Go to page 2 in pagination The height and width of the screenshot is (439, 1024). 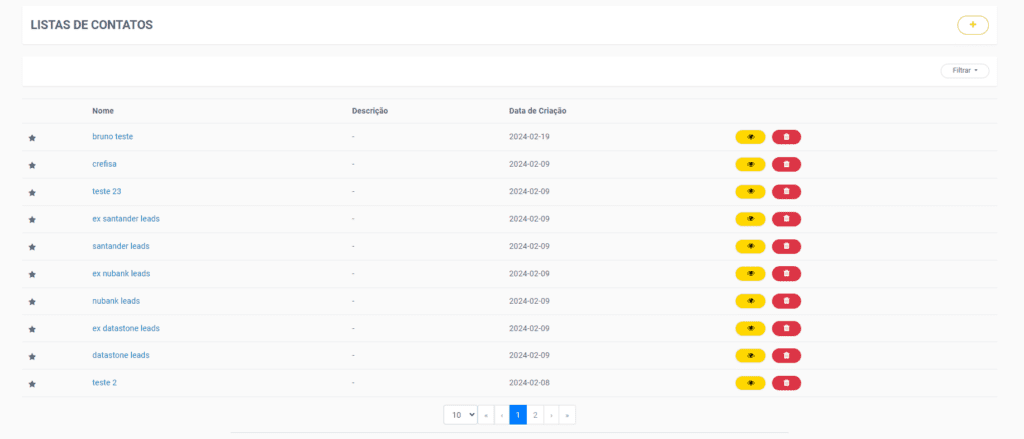click(x=535, y=415)
